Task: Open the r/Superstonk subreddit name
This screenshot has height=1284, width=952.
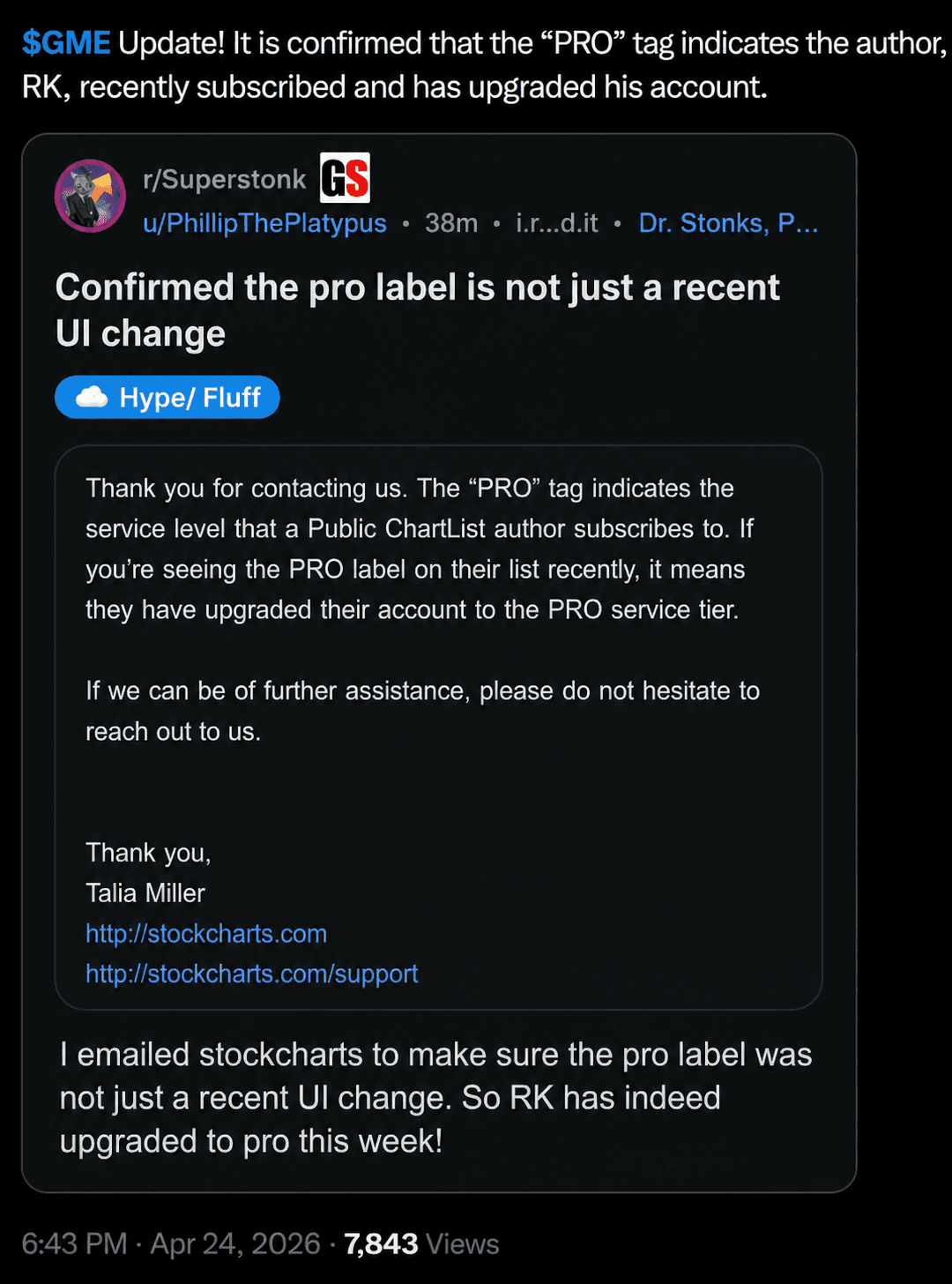Action: pyautogui.click(x=224, y=179)
